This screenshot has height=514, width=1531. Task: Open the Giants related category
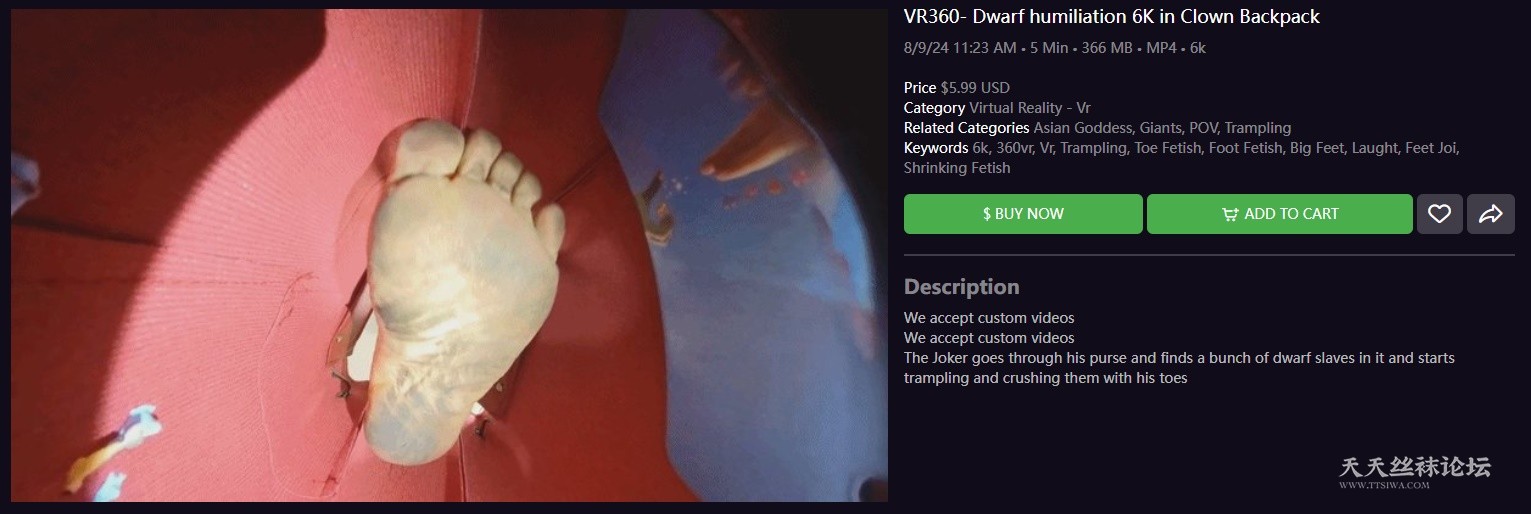point(1160,128)
